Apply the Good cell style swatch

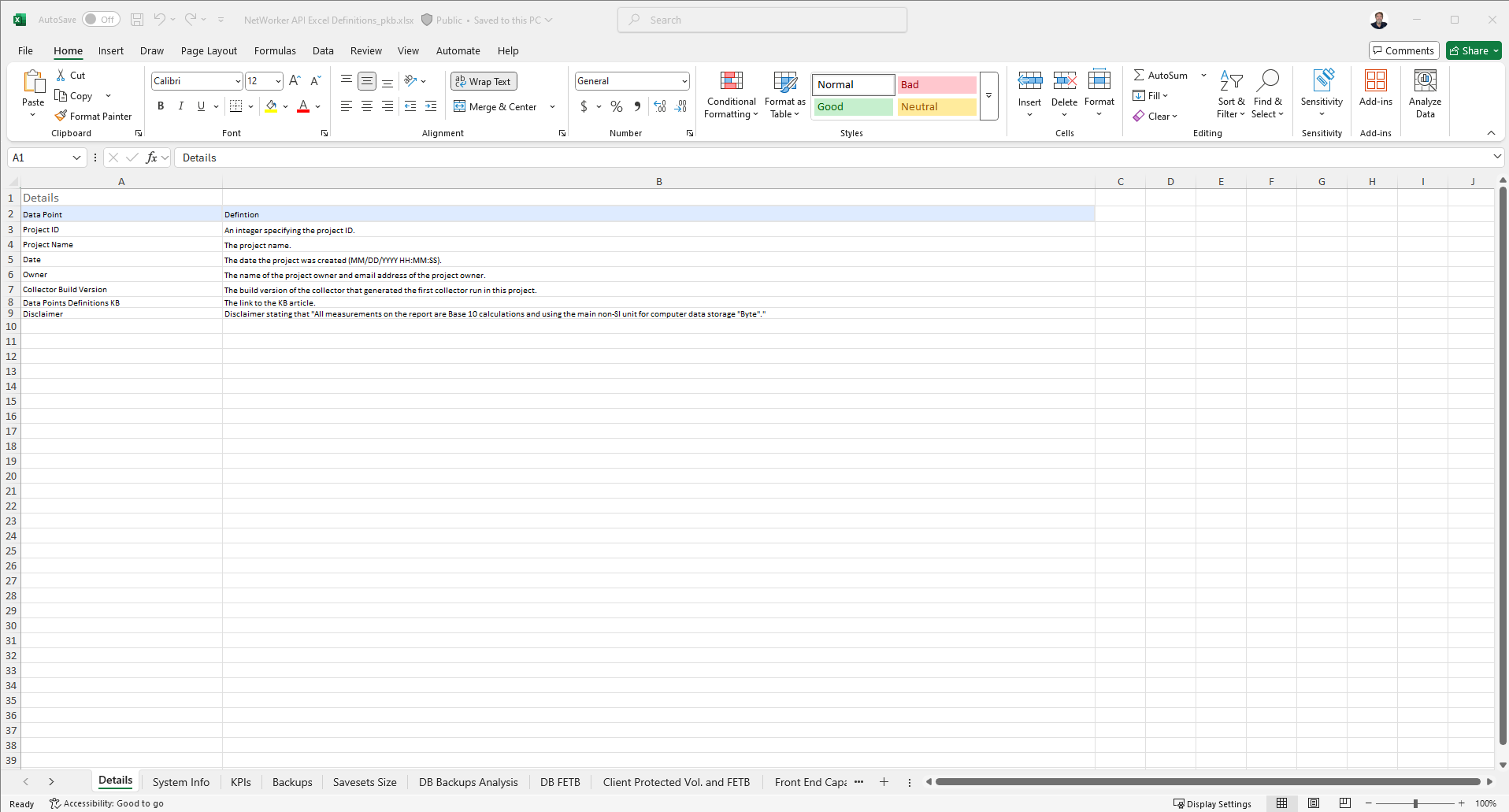coord(853,106)
